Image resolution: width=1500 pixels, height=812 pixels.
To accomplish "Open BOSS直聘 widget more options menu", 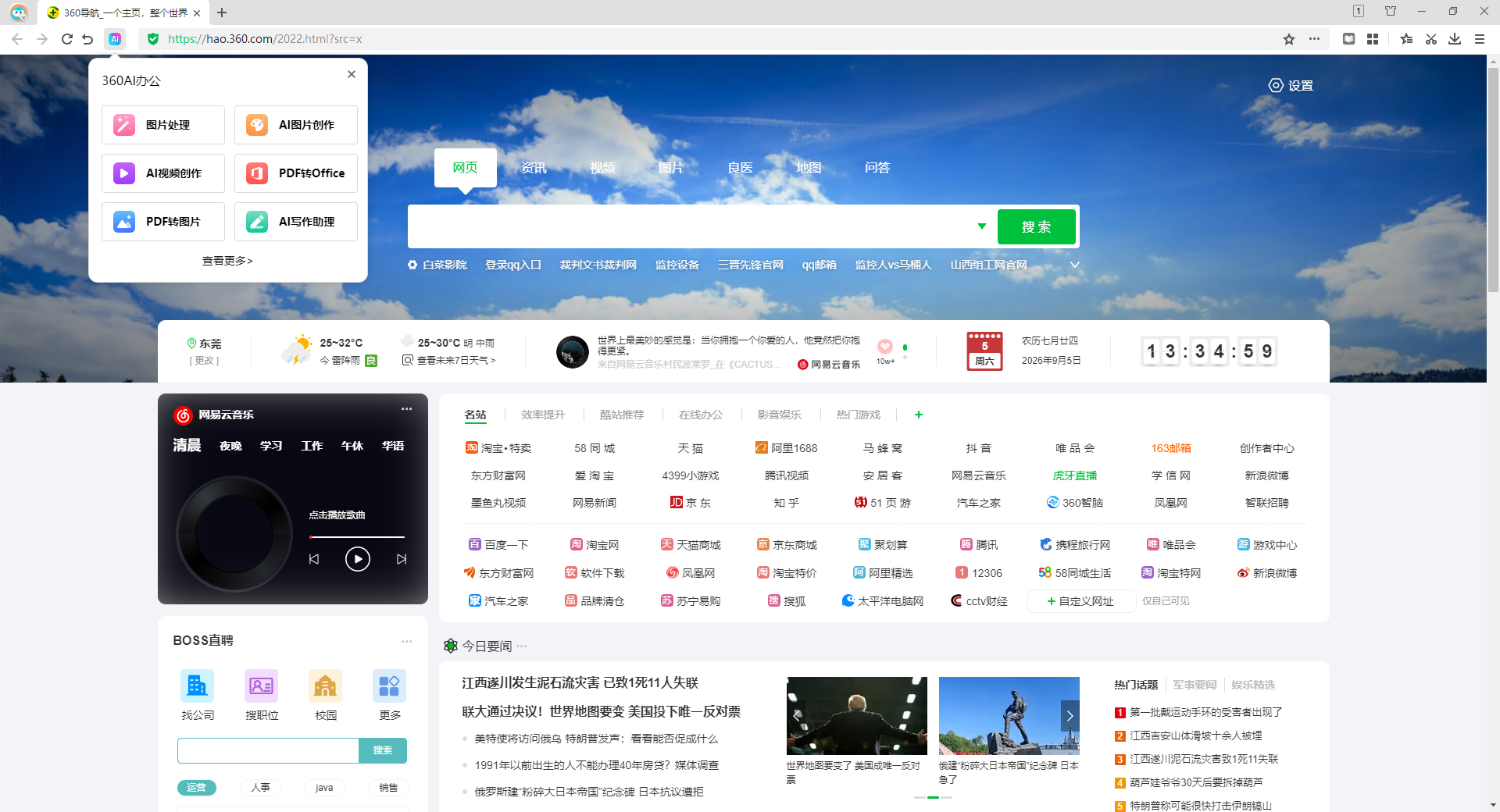I will pyautogui.click(x=406, y=641).
